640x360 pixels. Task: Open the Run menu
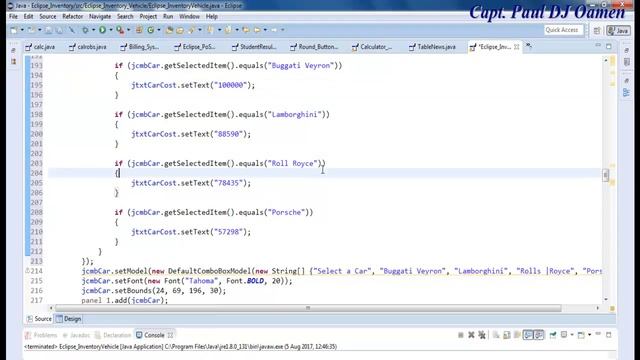click(168, 16)
